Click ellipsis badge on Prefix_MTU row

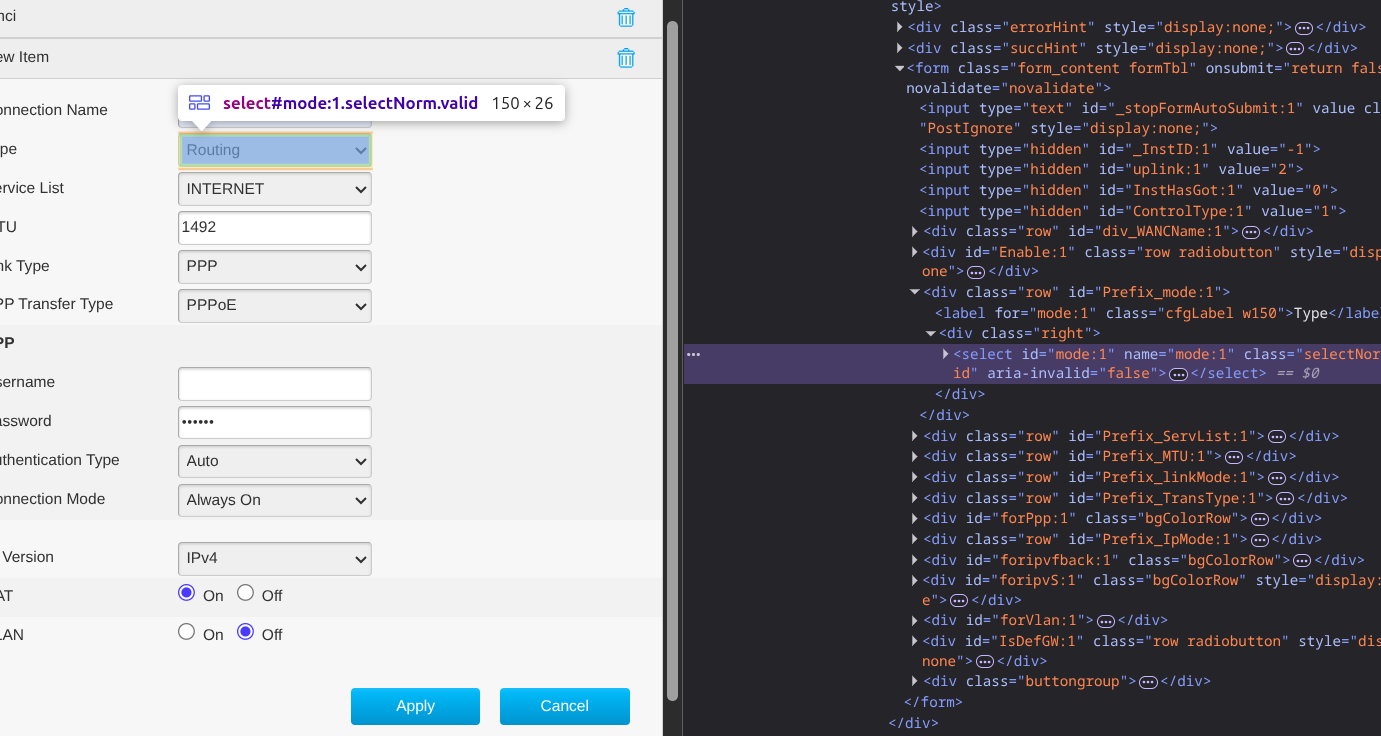(x=1234, y=457)
